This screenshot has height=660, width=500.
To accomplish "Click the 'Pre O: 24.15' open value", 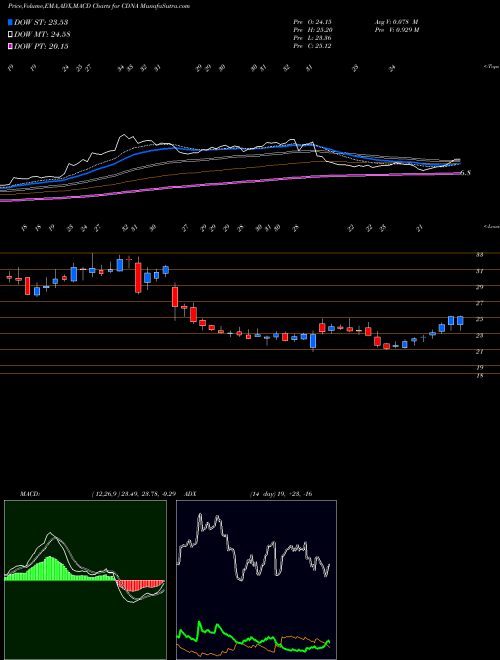I will pos(312,22).
